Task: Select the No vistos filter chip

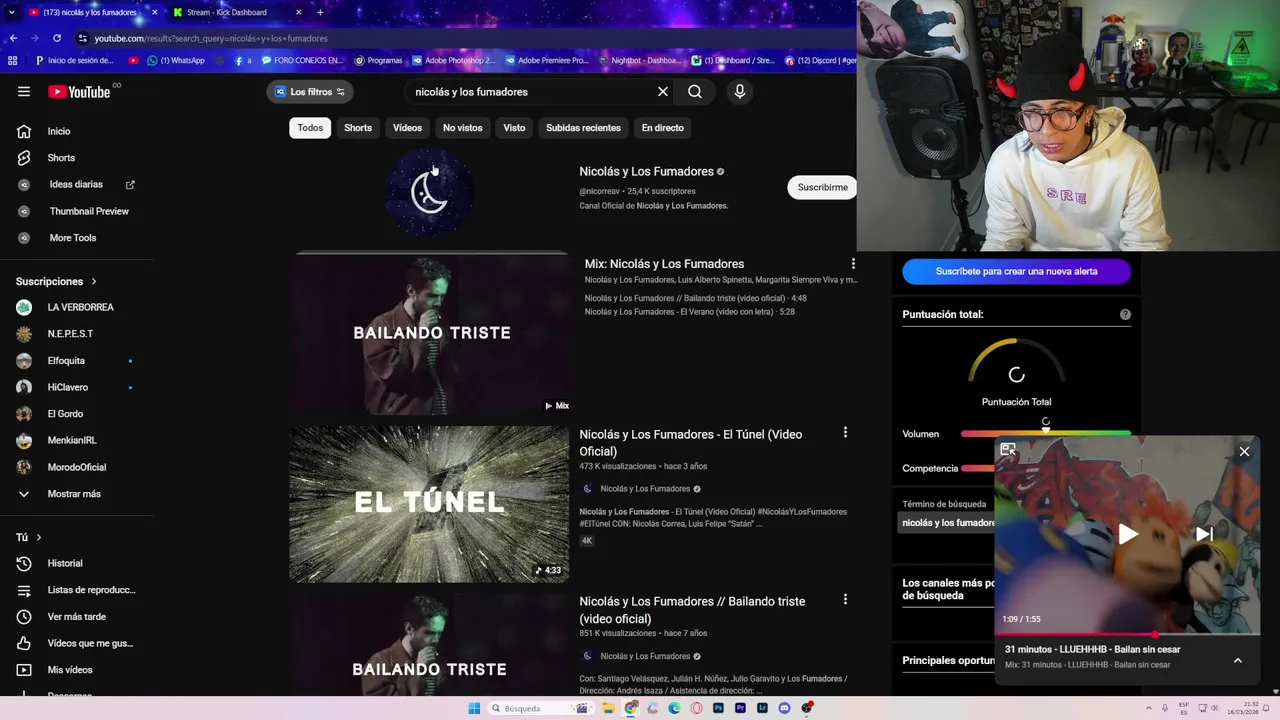Action: pyautogui.click(x=463, y=128)
